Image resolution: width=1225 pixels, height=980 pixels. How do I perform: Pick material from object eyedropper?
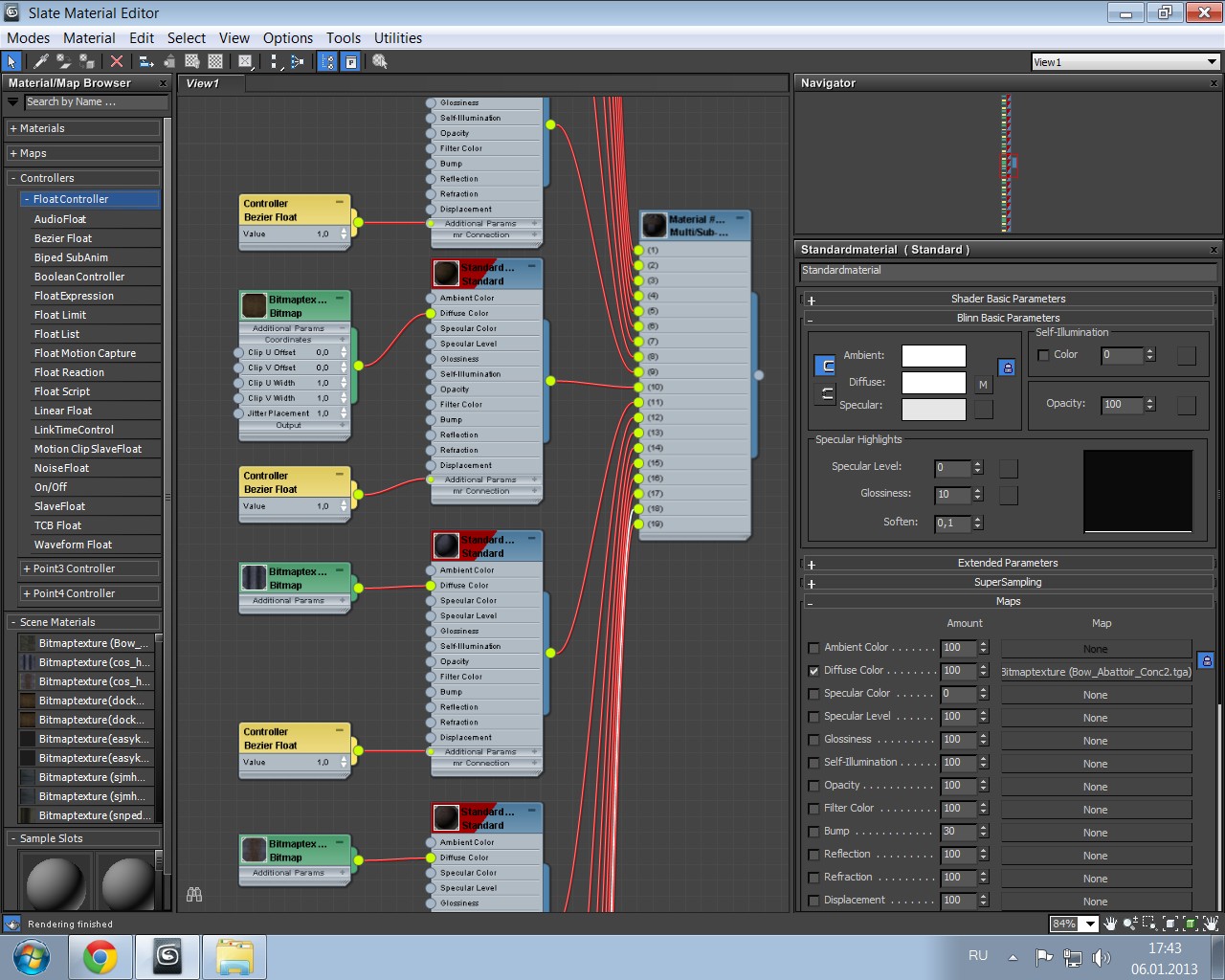(41, 61)
